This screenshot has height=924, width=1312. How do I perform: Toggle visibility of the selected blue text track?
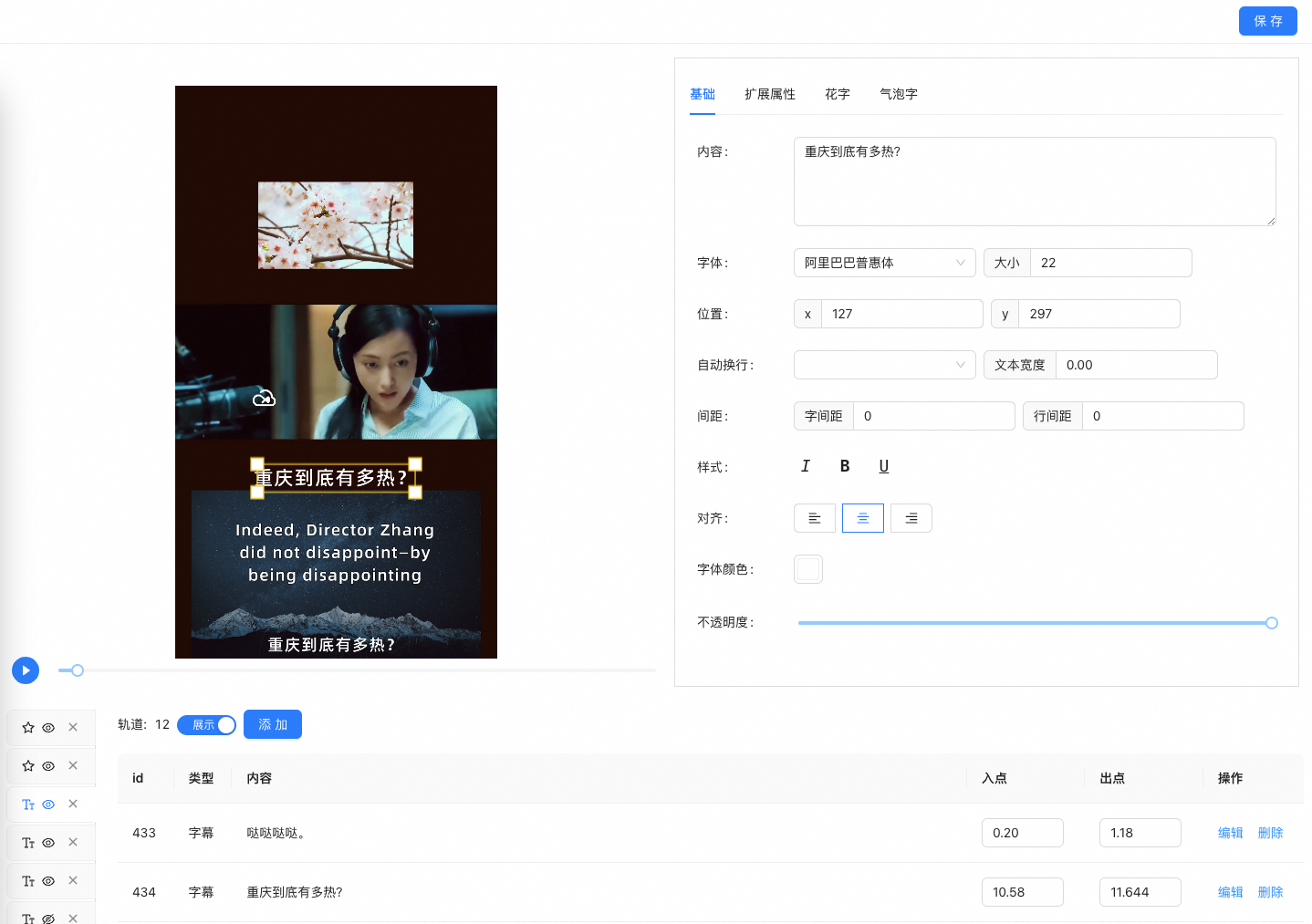pyautogui.click(x=48, y=805)
